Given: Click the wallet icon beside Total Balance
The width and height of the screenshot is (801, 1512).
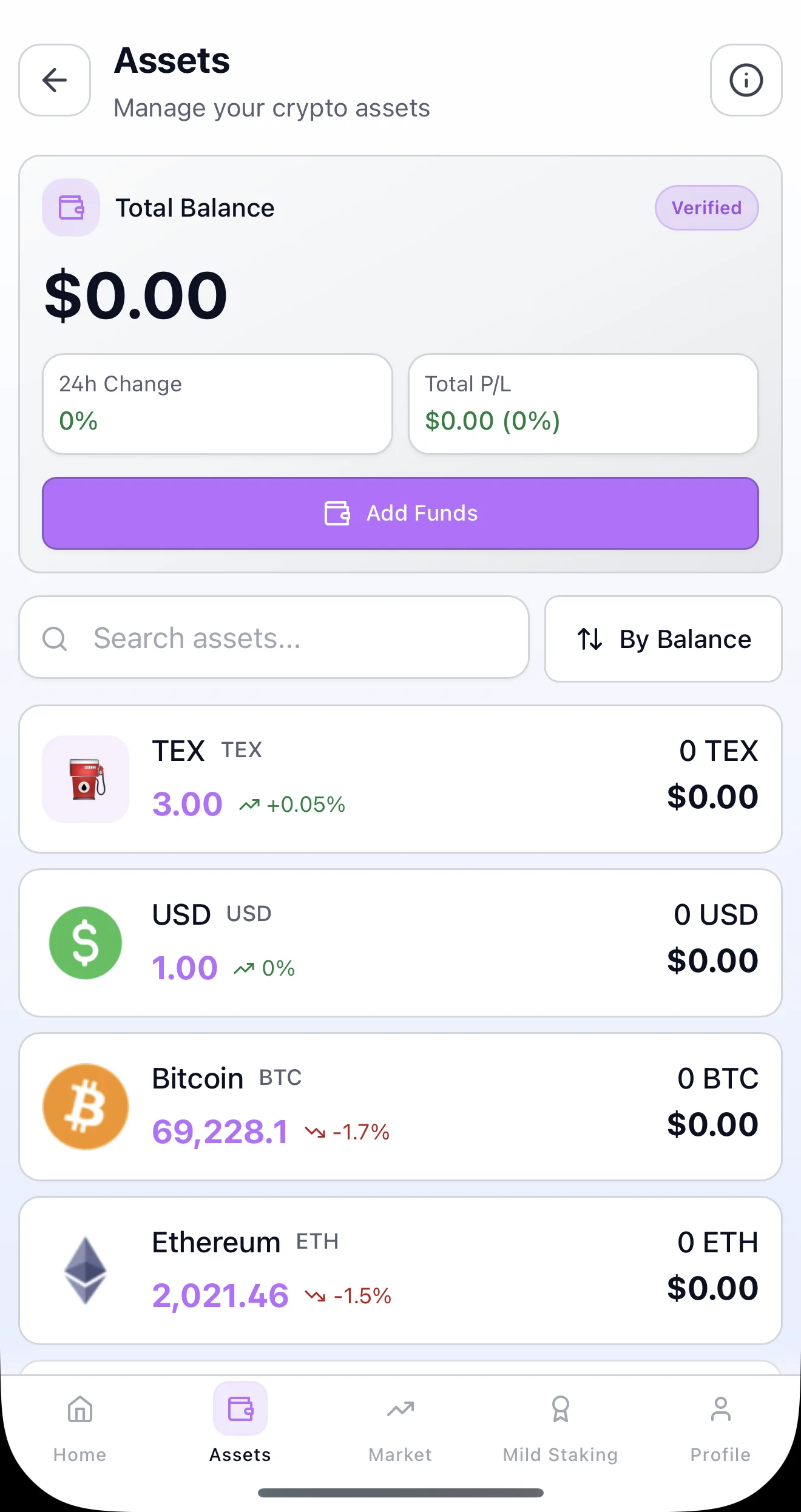Looking at the screenshot, I should [x=71, y=208].
